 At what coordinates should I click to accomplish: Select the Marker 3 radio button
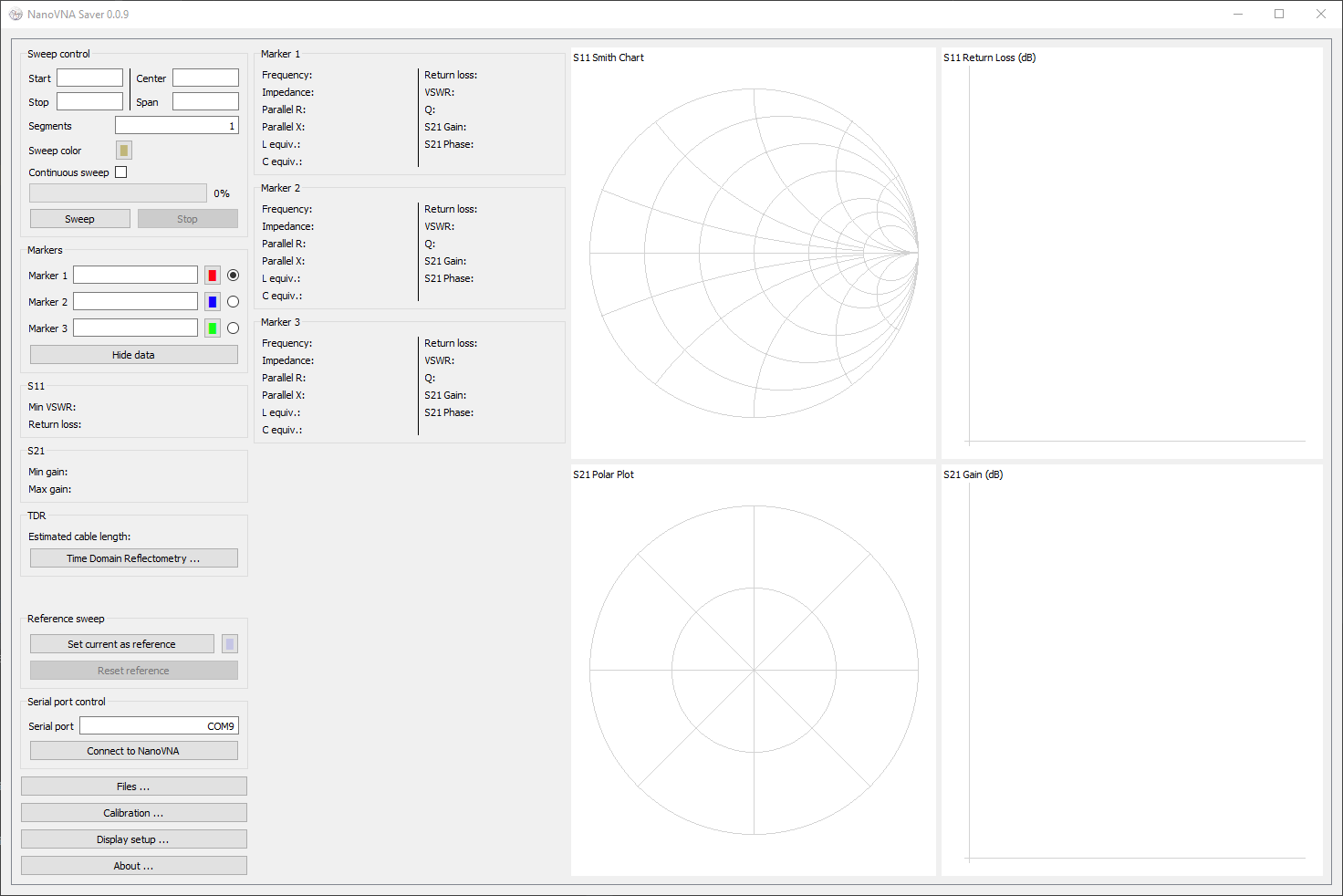point(234,328)
